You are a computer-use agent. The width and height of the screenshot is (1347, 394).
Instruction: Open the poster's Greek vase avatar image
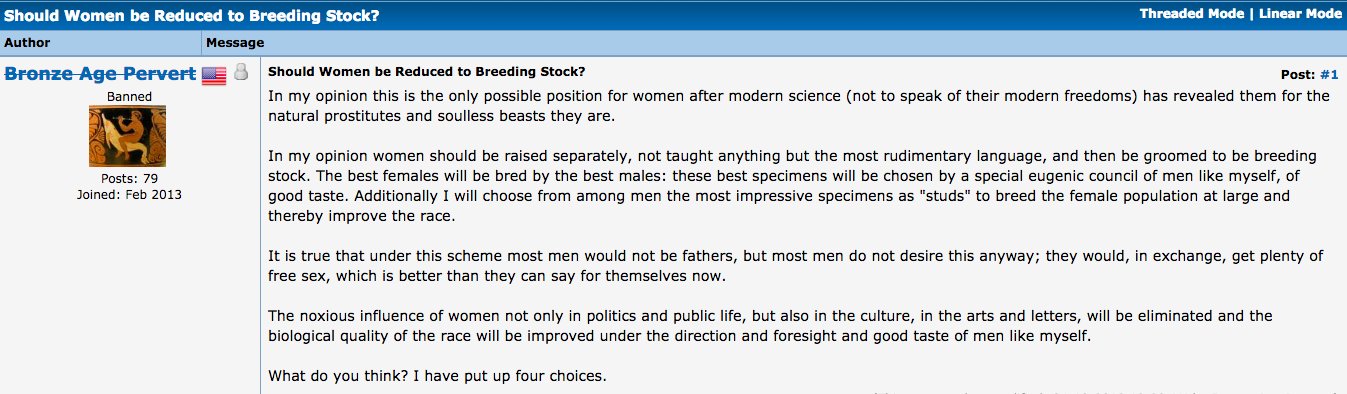point(128,136)
